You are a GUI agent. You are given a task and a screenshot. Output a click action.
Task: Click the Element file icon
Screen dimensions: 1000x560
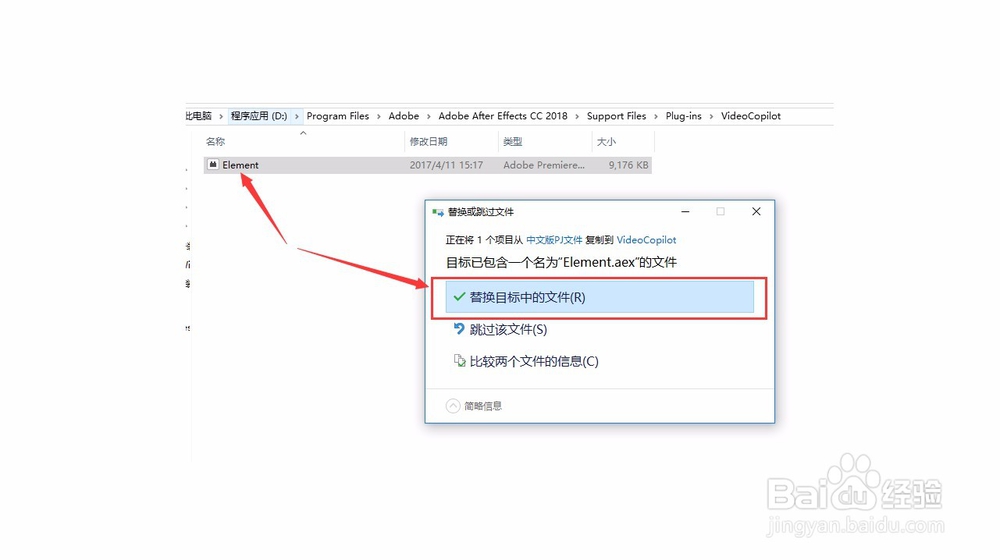(x=213, y=165)
